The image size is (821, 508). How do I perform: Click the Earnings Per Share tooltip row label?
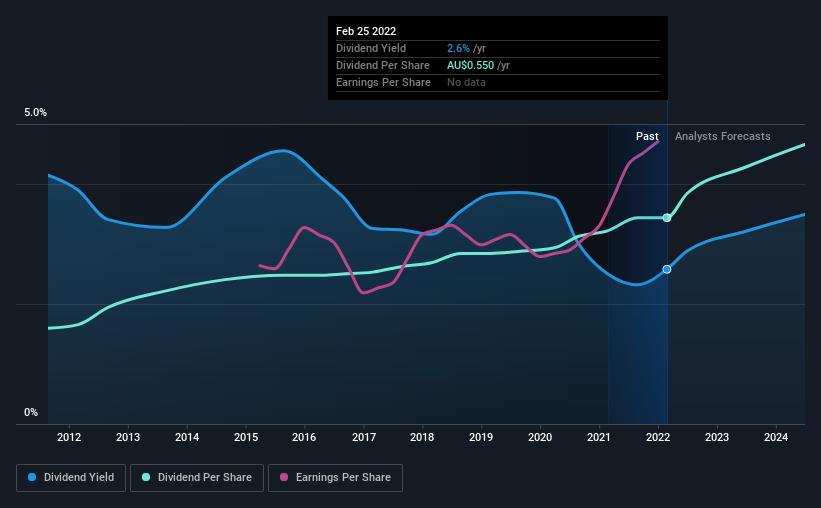click(383, 82)
